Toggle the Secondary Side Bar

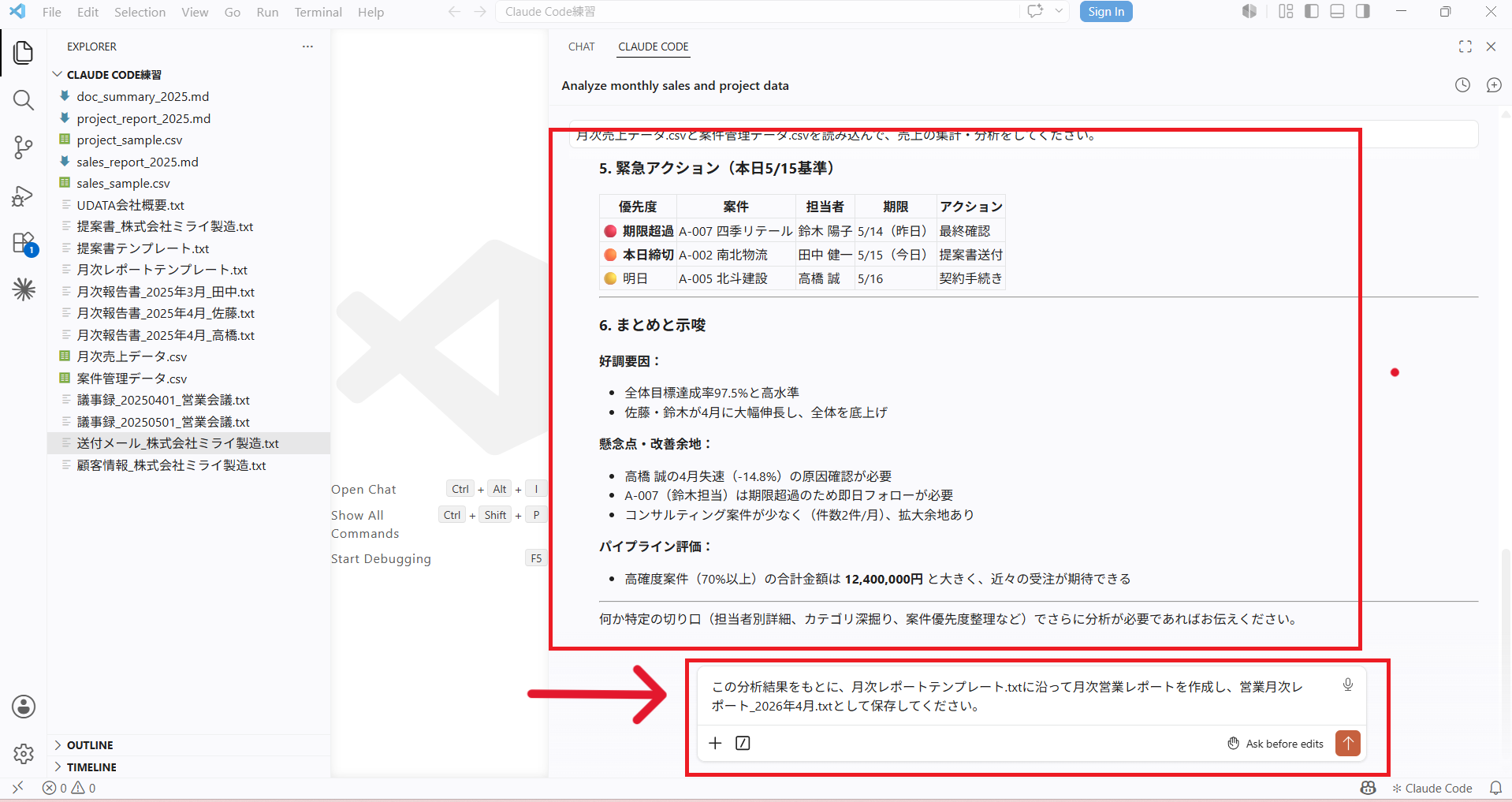pyautogui.click(x=1363, y=11)
